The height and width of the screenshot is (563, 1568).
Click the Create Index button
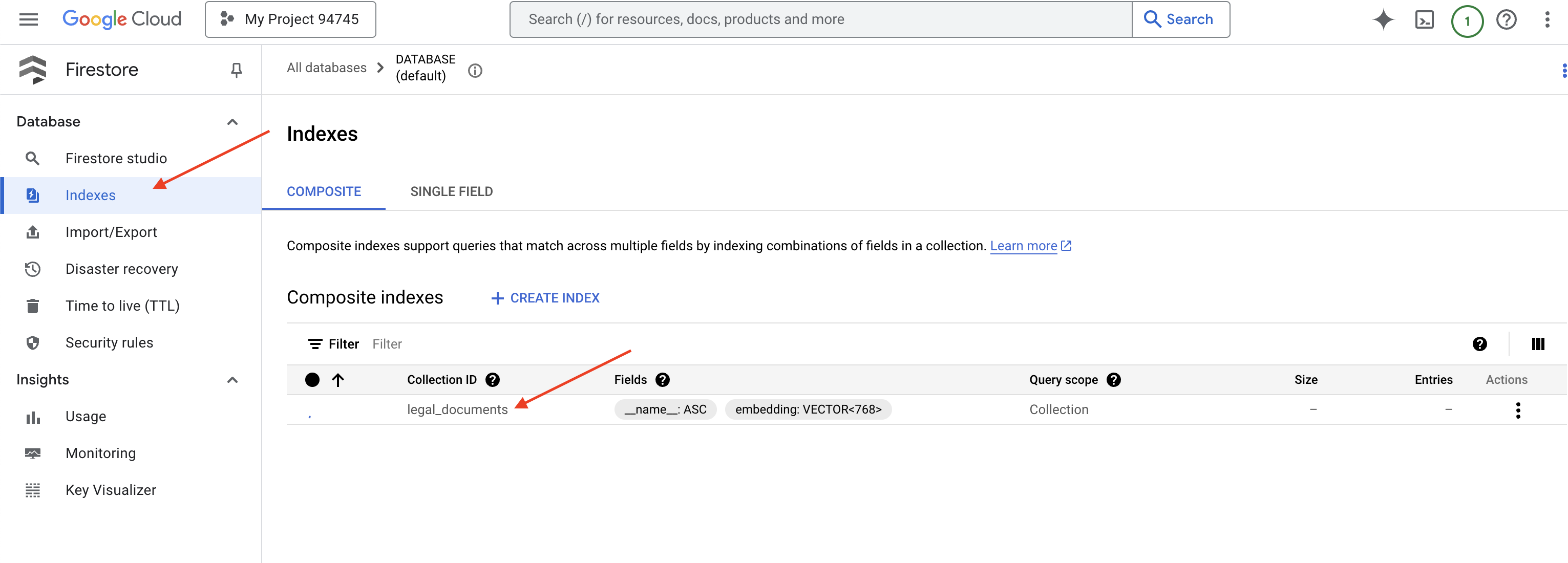pyautogui.click(x=545, y=298)
